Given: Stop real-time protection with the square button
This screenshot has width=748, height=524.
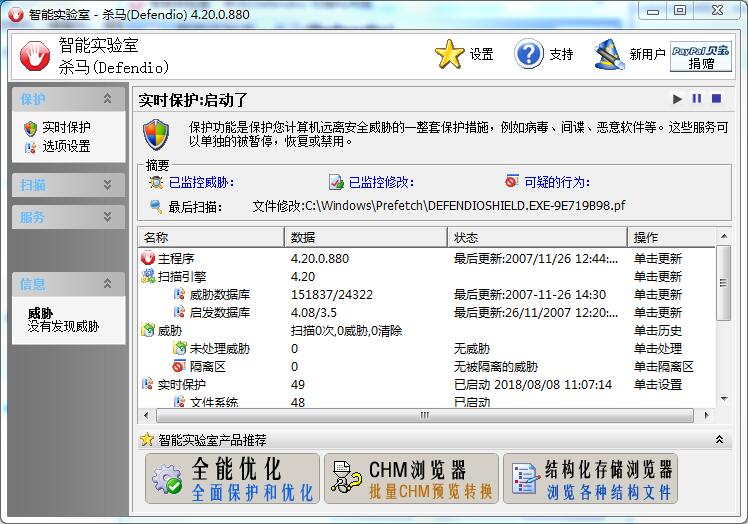Looking at the screenshot, I should pyautogui.click(x=716, y=98).
